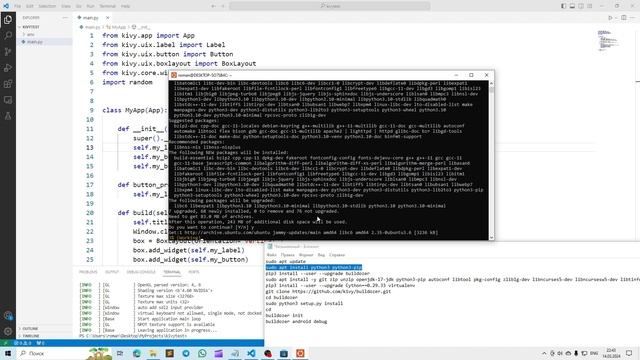
Task: Open Sublime Text from taskbar
Action: coord(169,353)
